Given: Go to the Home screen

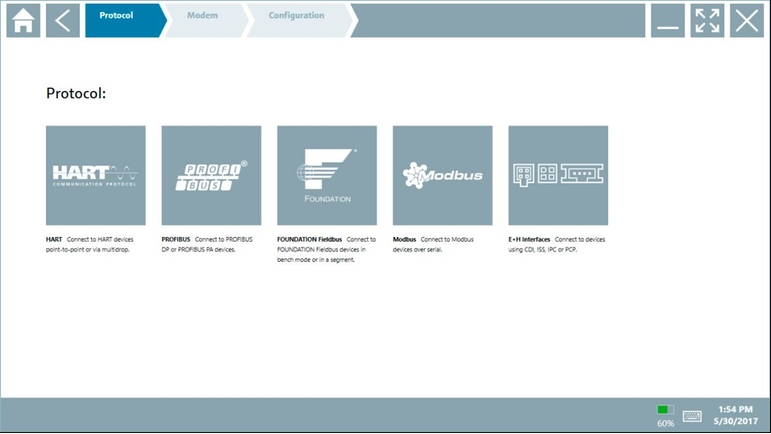Looking at the screenshot, I should click(23, 21).
